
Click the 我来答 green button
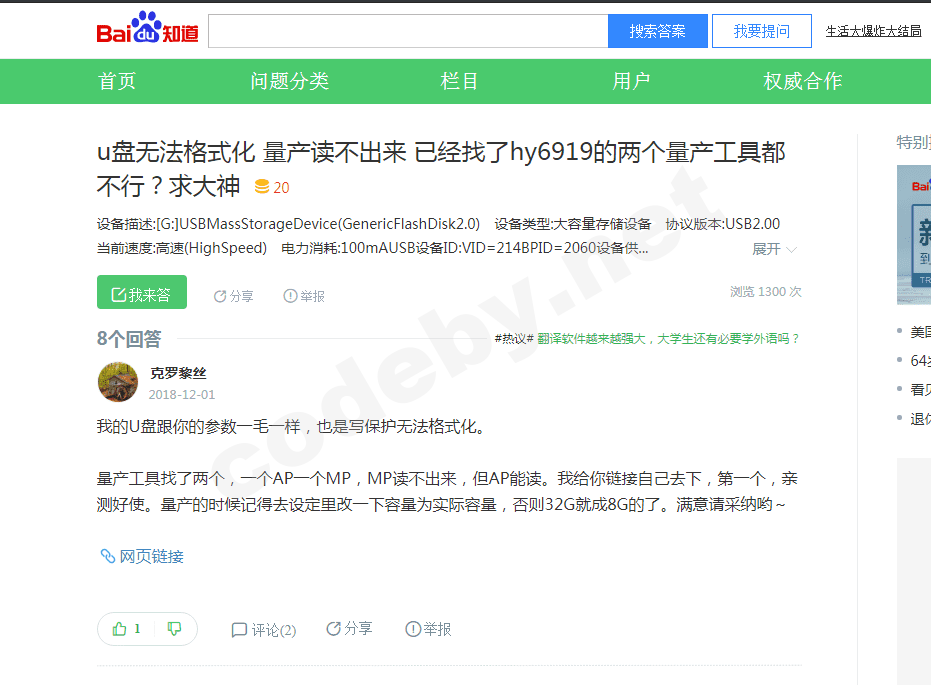142,292
